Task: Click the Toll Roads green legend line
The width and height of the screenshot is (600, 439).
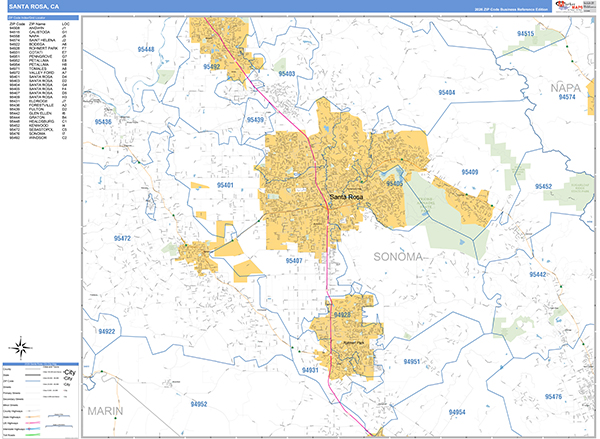Action: pos(33,435)
